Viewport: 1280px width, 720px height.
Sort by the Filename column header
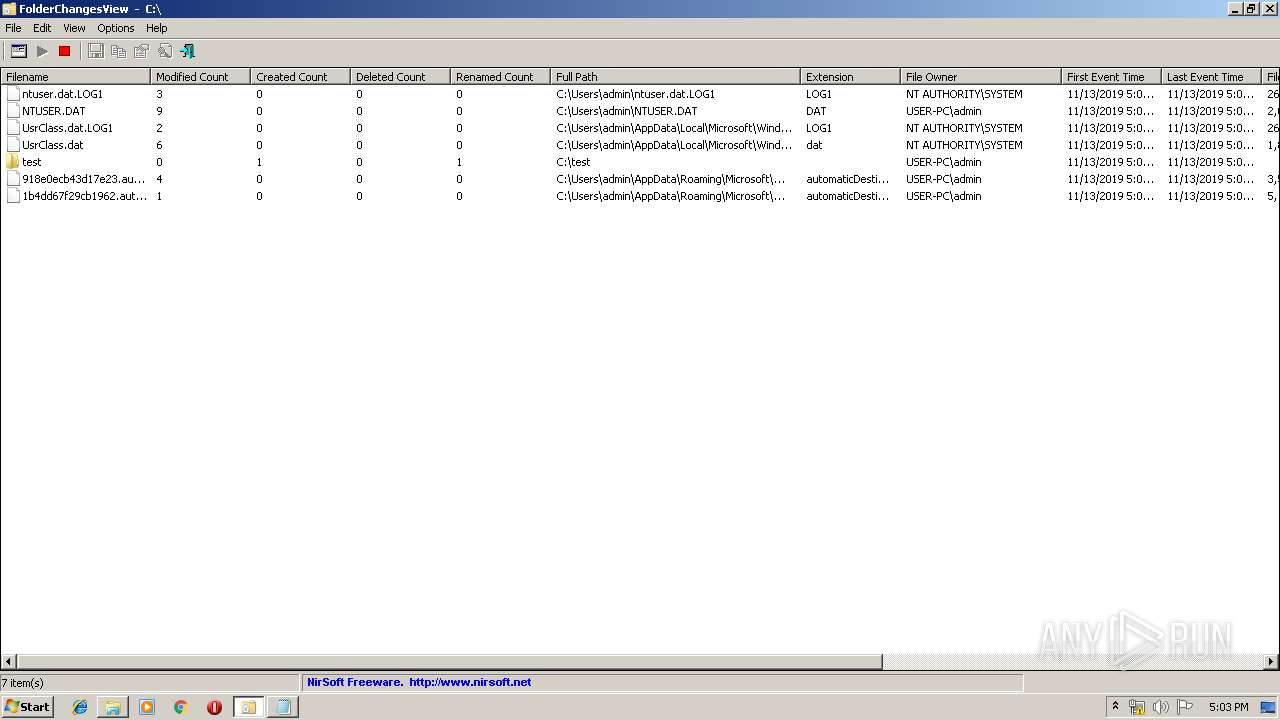[x=75, y=76]
